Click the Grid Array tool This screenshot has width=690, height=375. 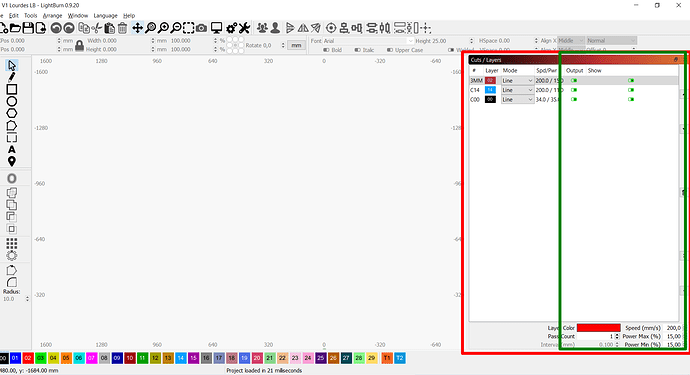pos(11,243)
